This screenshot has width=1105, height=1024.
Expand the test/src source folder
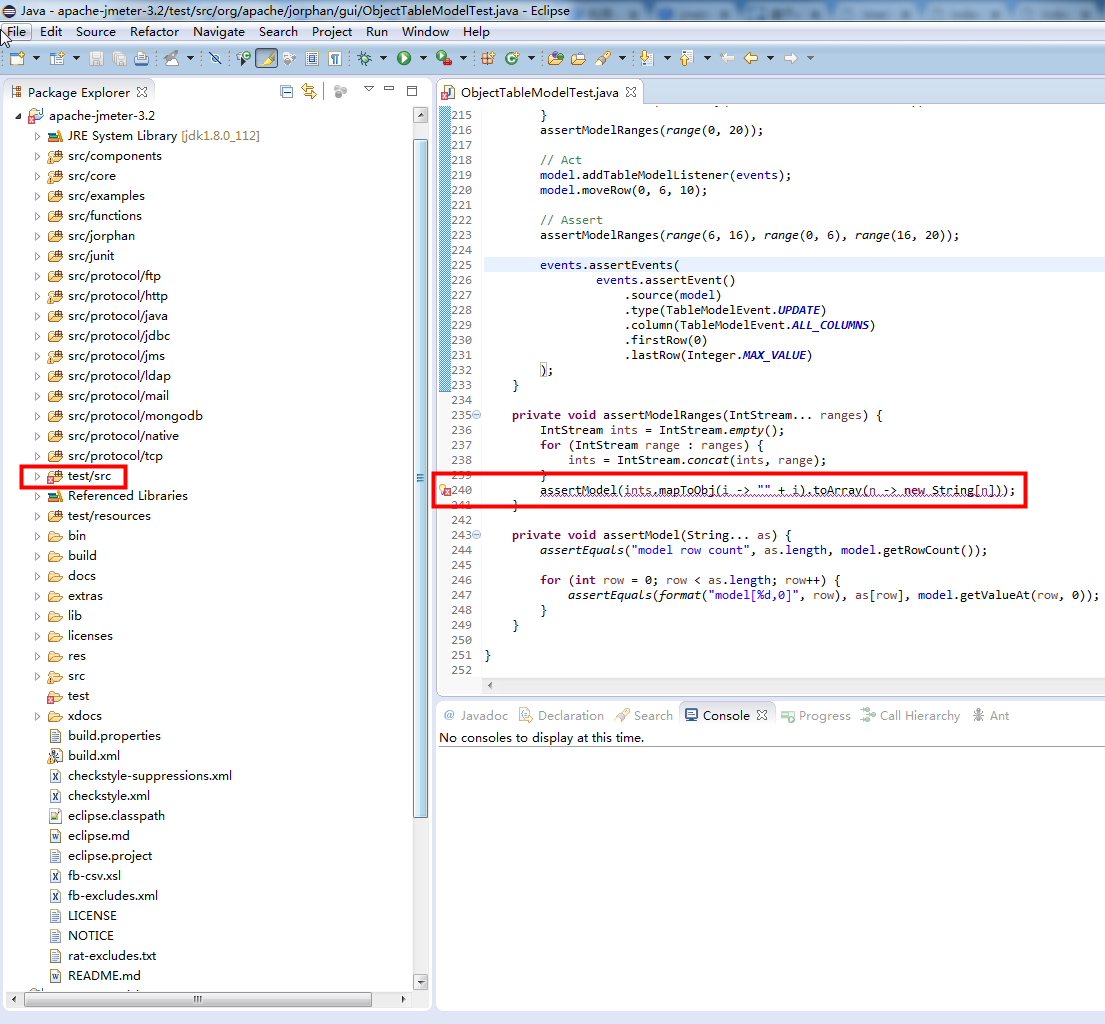coord(37,476)
